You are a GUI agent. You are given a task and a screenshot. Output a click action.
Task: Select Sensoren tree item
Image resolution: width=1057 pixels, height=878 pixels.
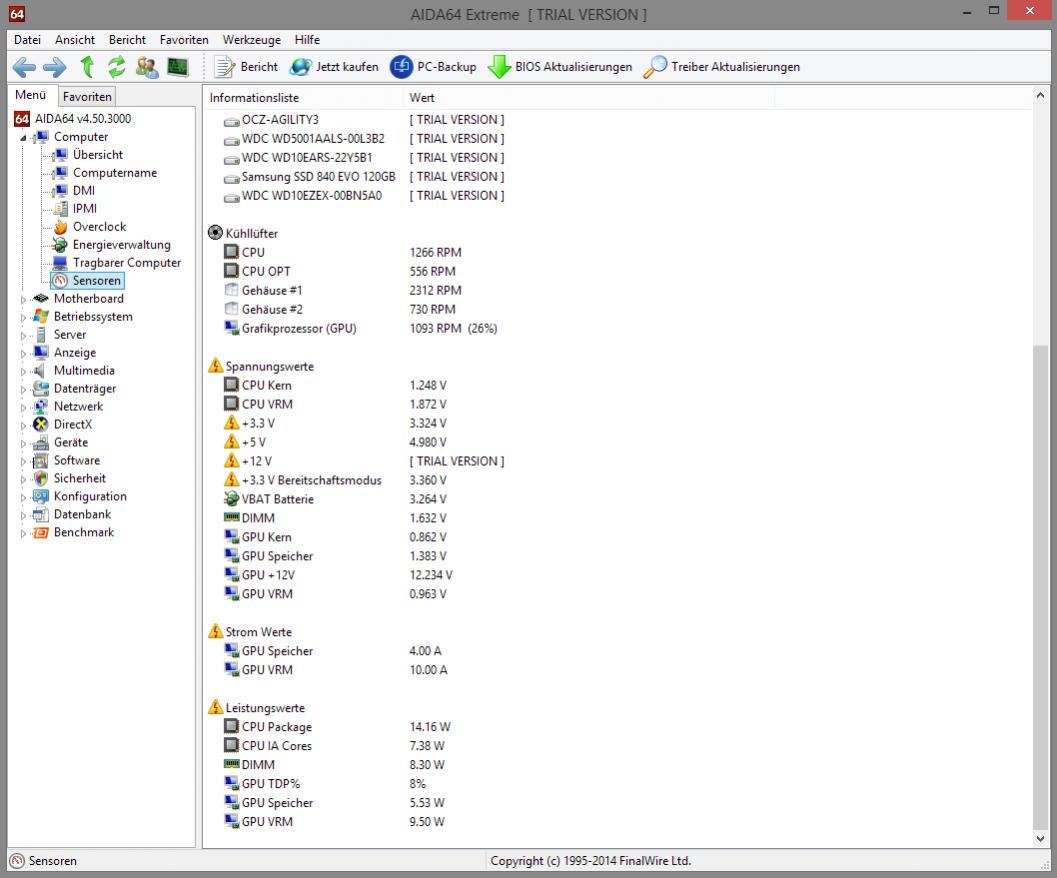click(88, 281)
